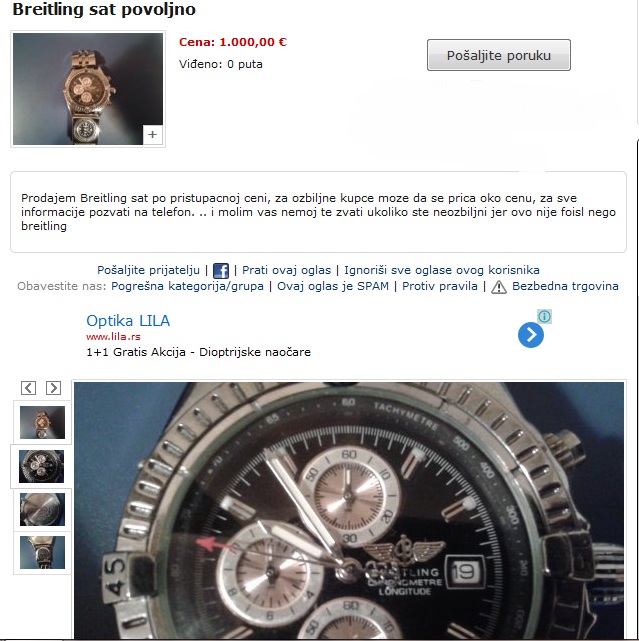Viewport: 639px width, 641px height.
Task: Select the watch case back thumbnail
Action: click(x=43, y=509)
